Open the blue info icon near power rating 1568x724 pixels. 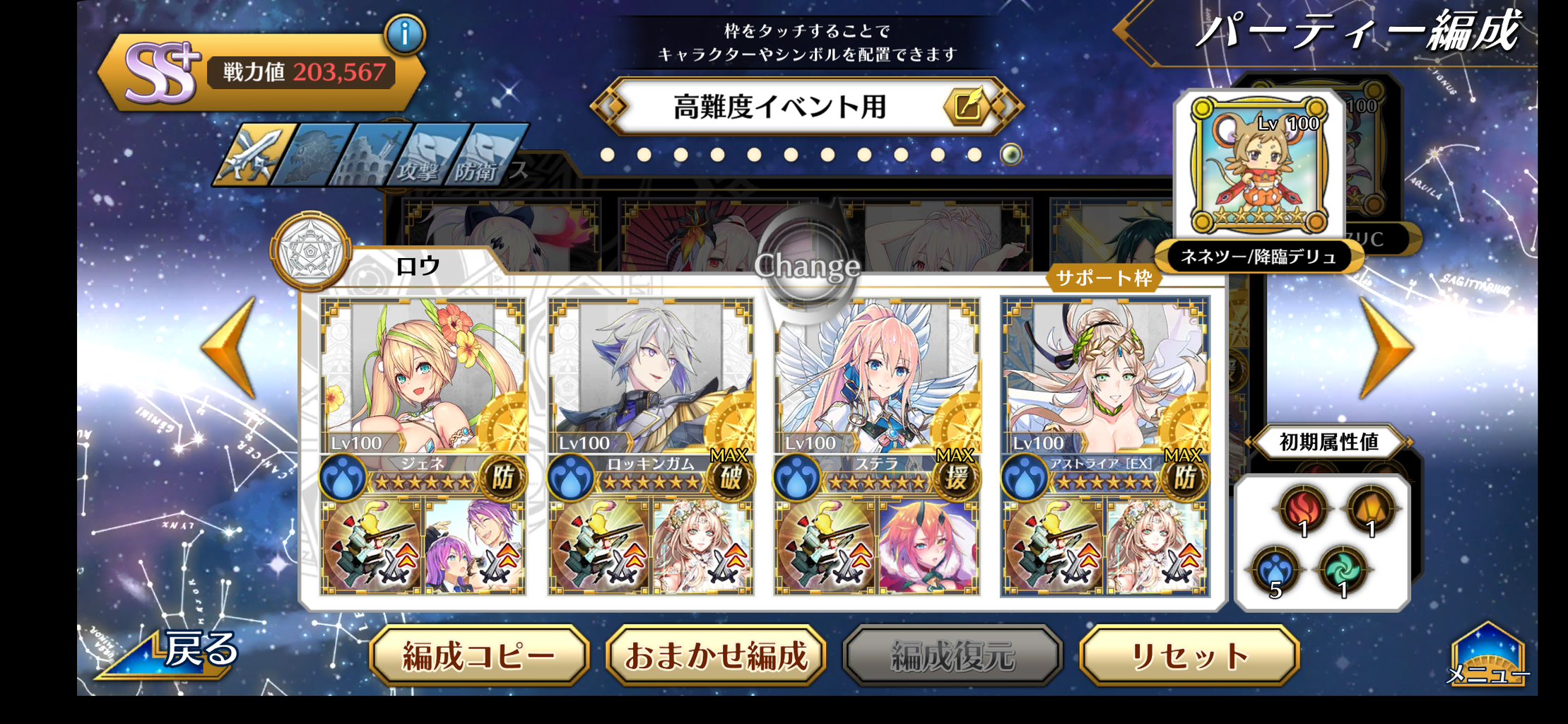point(405,35)
